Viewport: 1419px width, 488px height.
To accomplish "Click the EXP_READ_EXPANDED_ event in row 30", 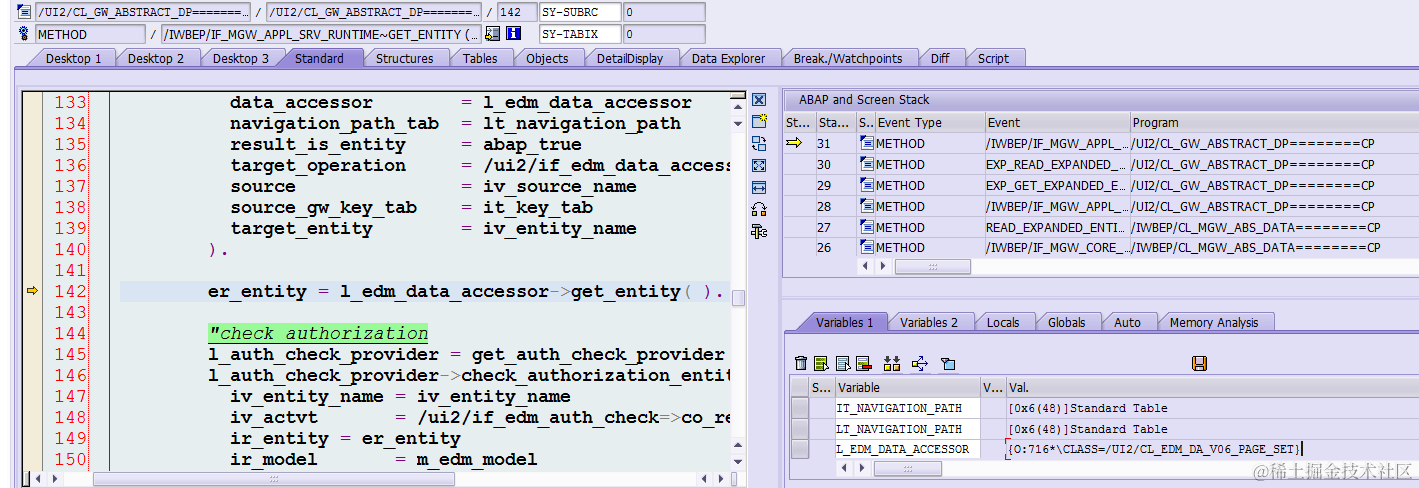I will coord(1056,164).
